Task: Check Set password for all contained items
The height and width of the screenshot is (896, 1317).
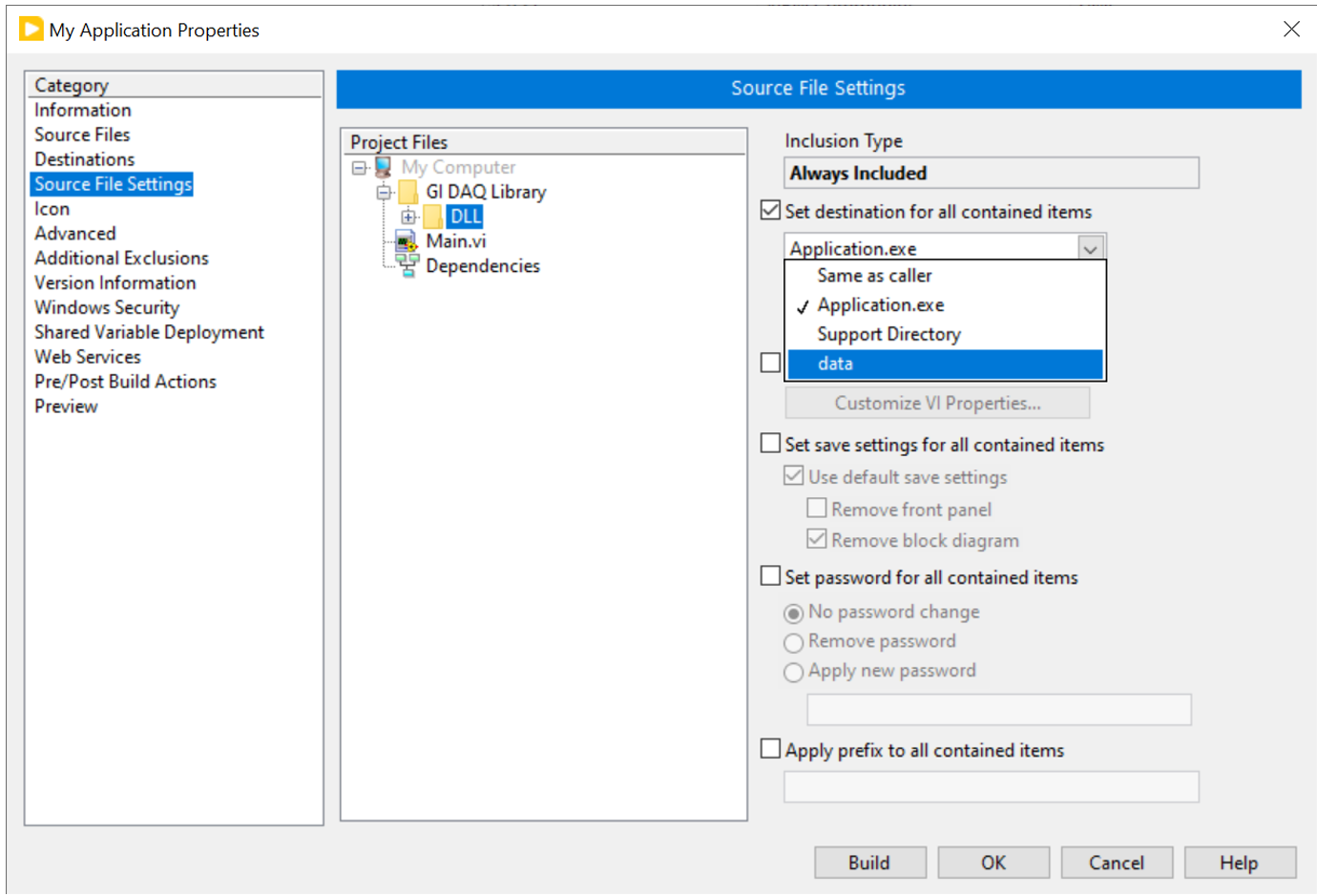Action: pyautogui.click(x=771, y=576)
